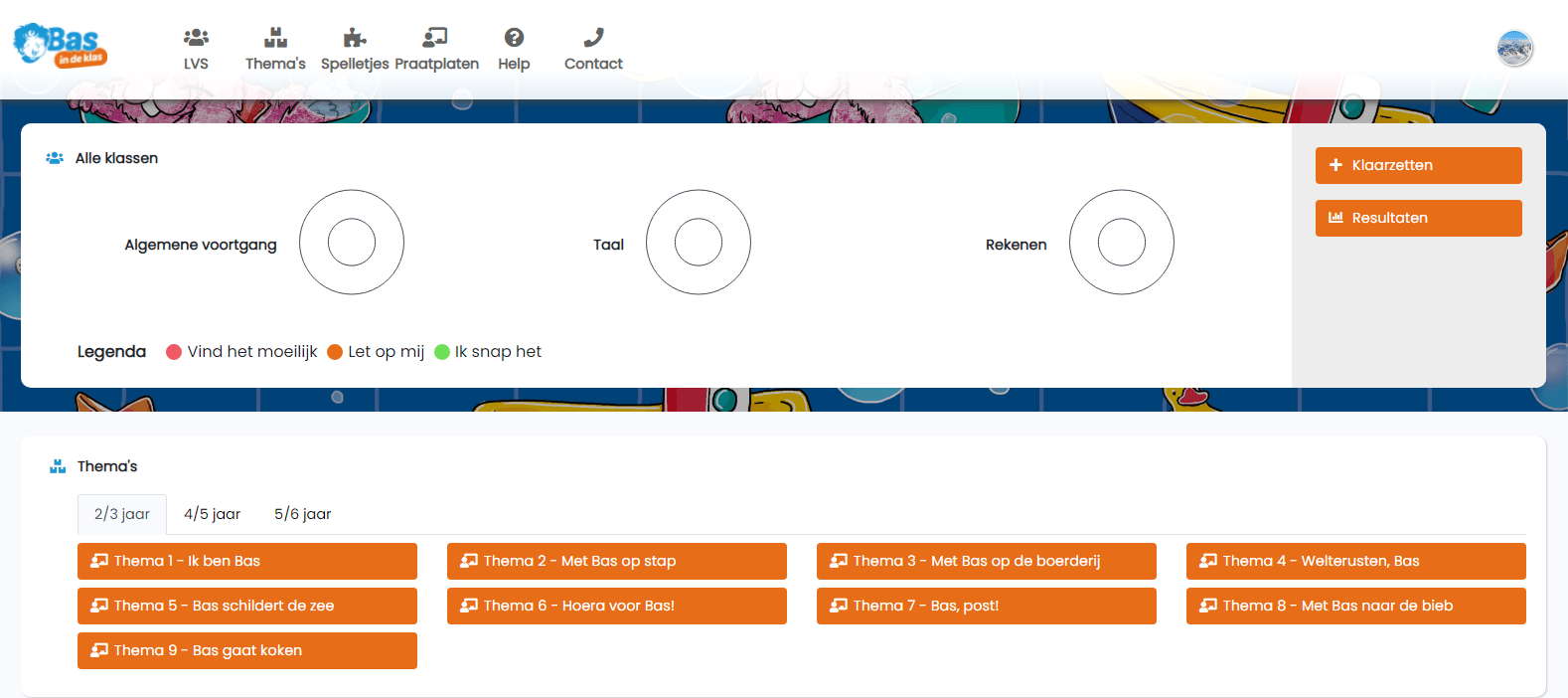Open Thema 5 - Bas schildert de zee

pyautogui.click(x=247, y=606)
